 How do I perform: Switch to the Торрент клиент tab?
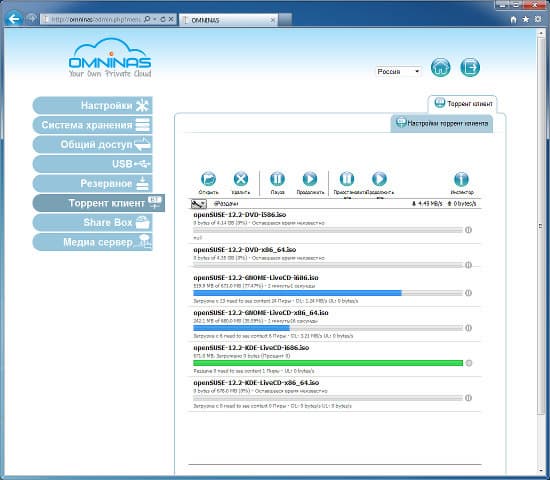click(x=463, y=104)
